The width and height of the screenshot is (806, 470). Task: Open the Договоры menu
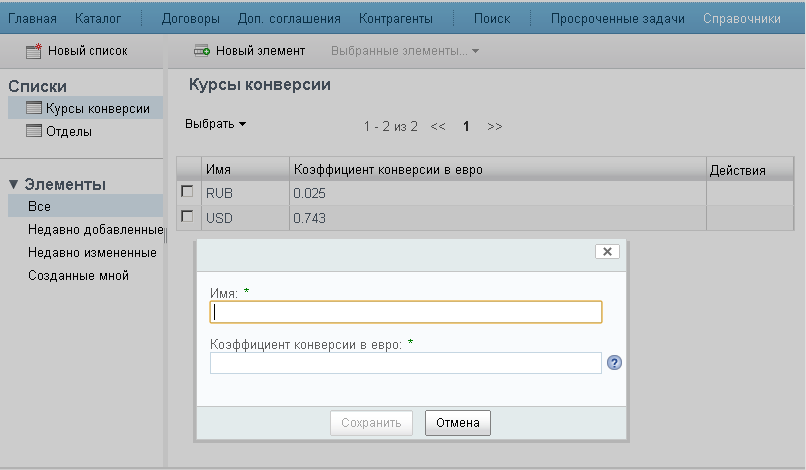[x=191, y=19]
